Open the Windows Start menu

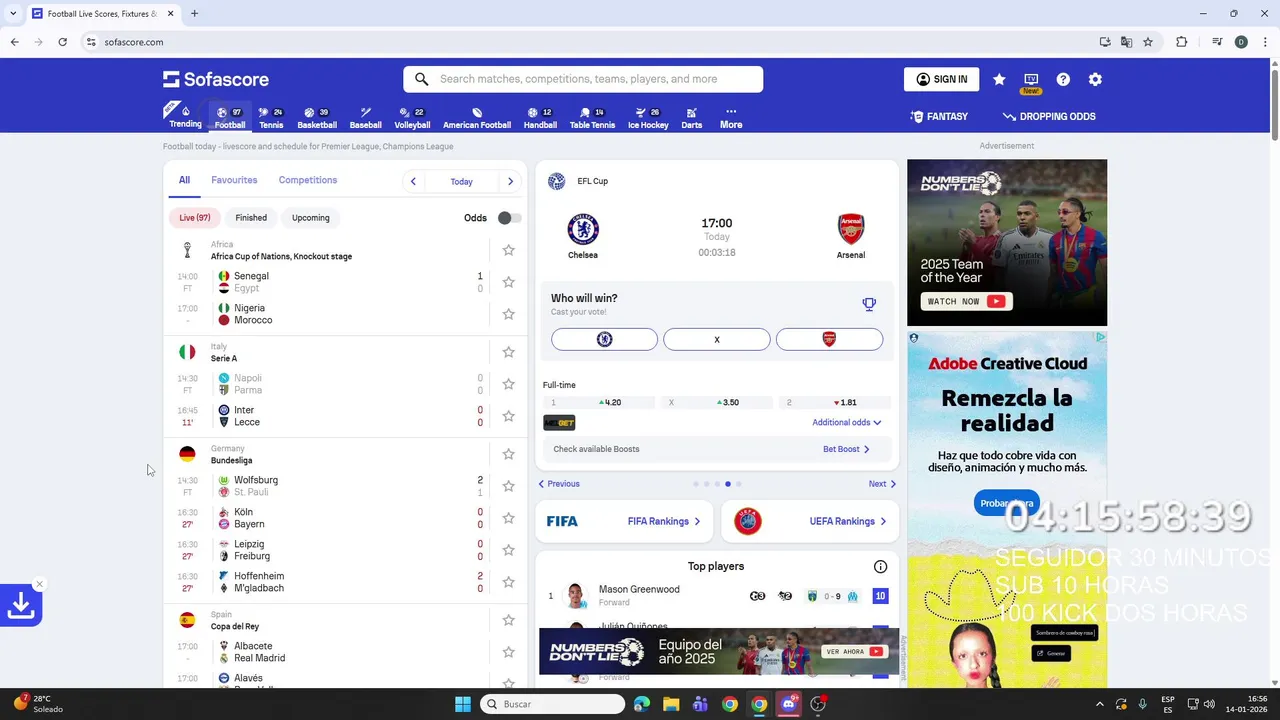tap(463, 704)
